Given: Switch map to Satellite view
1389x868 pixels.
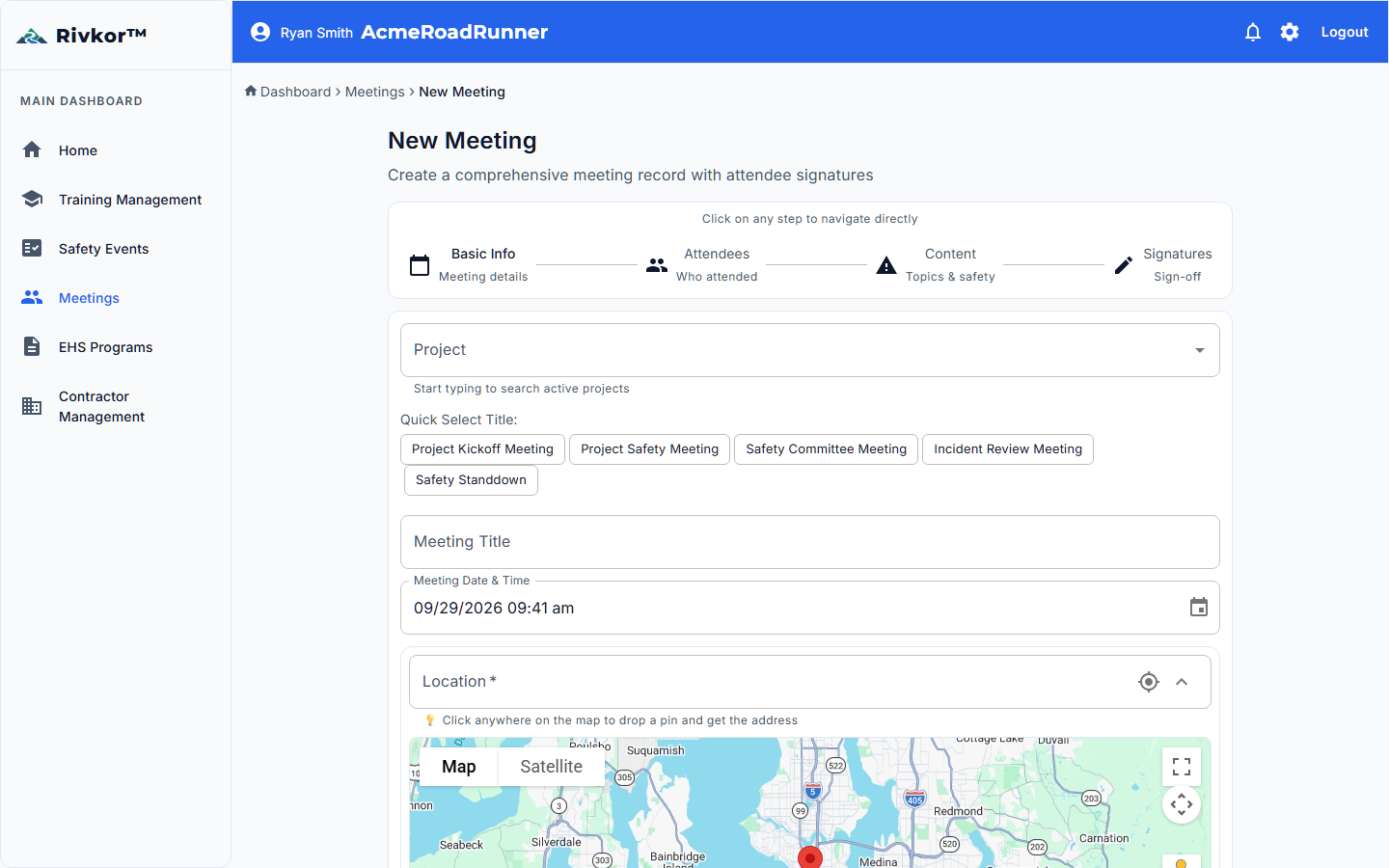Looking at the screenshot, I should coord(552,767).
